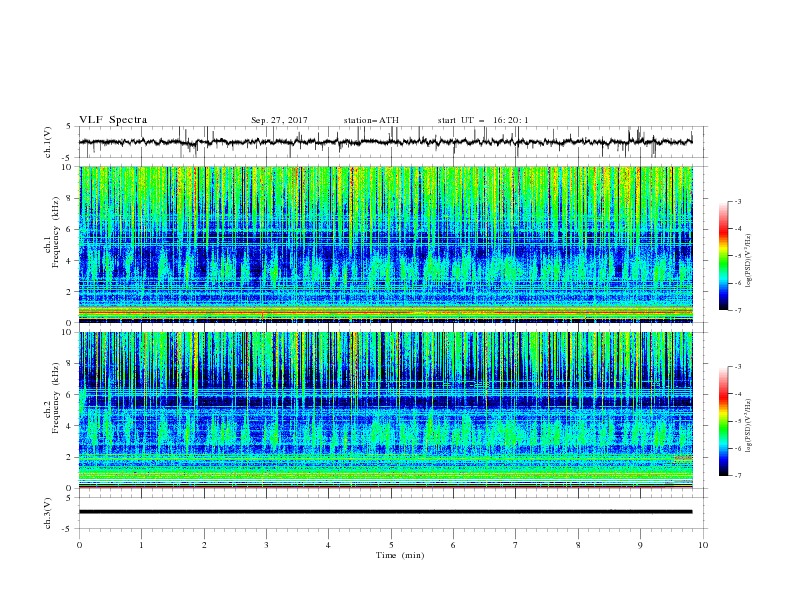Click time axis tick label "8"
The width and height of the screenshot is (792, 612).
pos(578,545)
